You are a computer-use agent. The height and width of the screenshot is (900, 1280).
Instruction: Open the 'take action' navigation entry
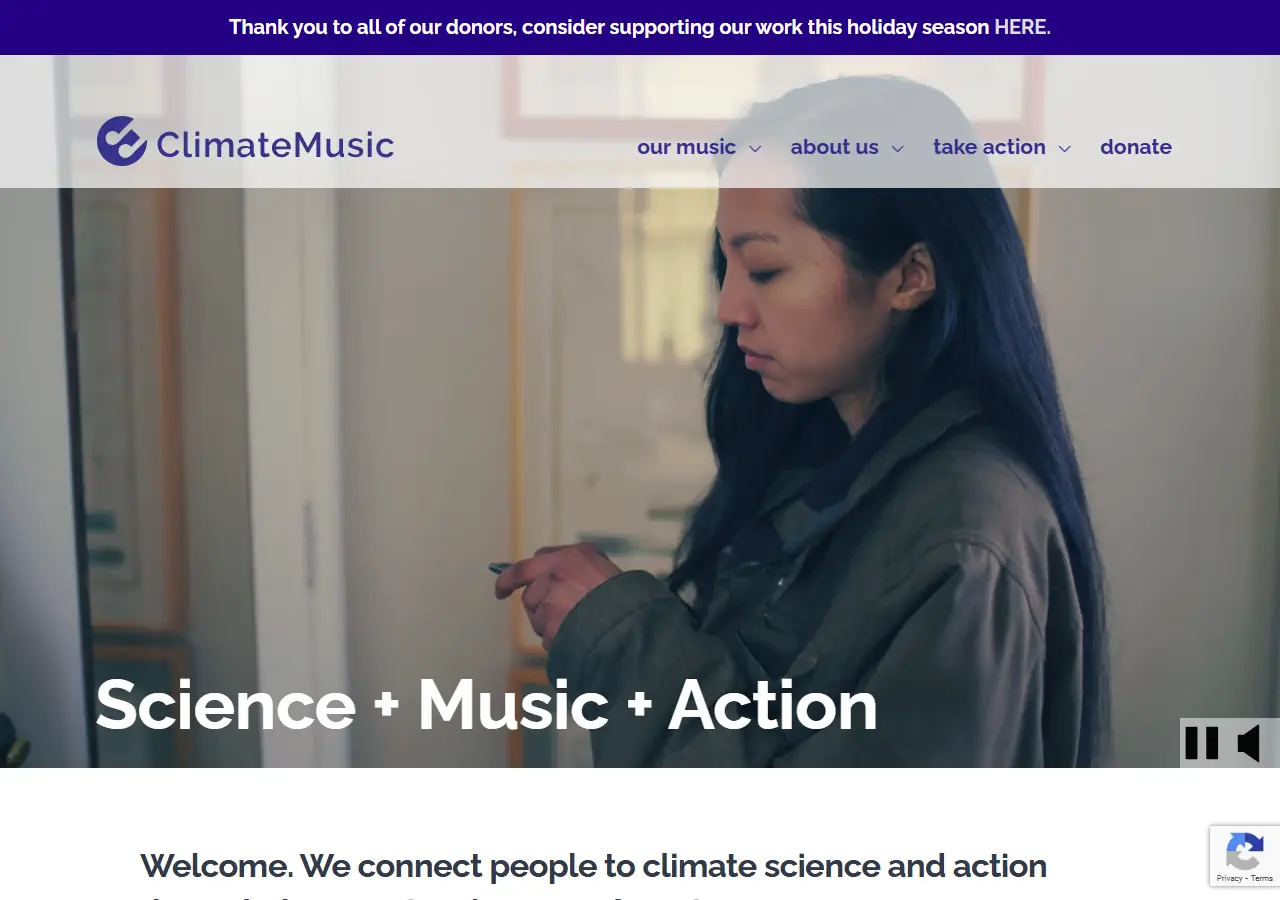[988, 147]
